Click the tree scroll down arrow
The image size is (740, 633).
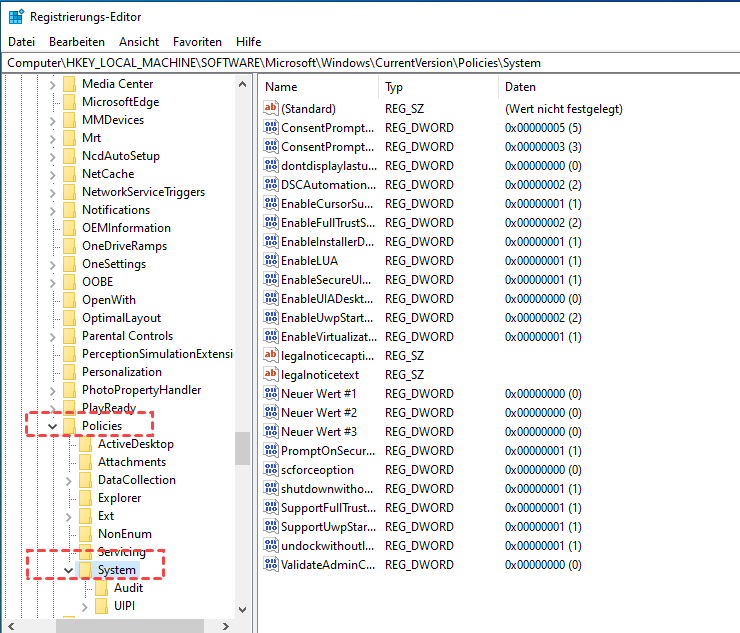(x=243, y=609)
